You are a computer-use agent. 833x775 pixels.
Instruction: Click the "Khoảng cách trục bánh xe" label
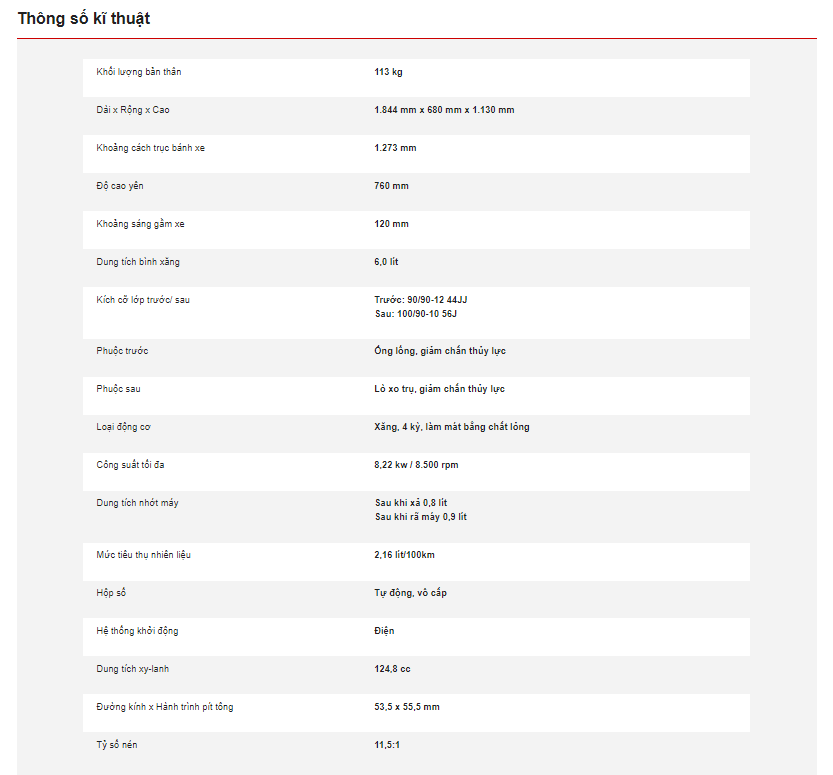151,148
